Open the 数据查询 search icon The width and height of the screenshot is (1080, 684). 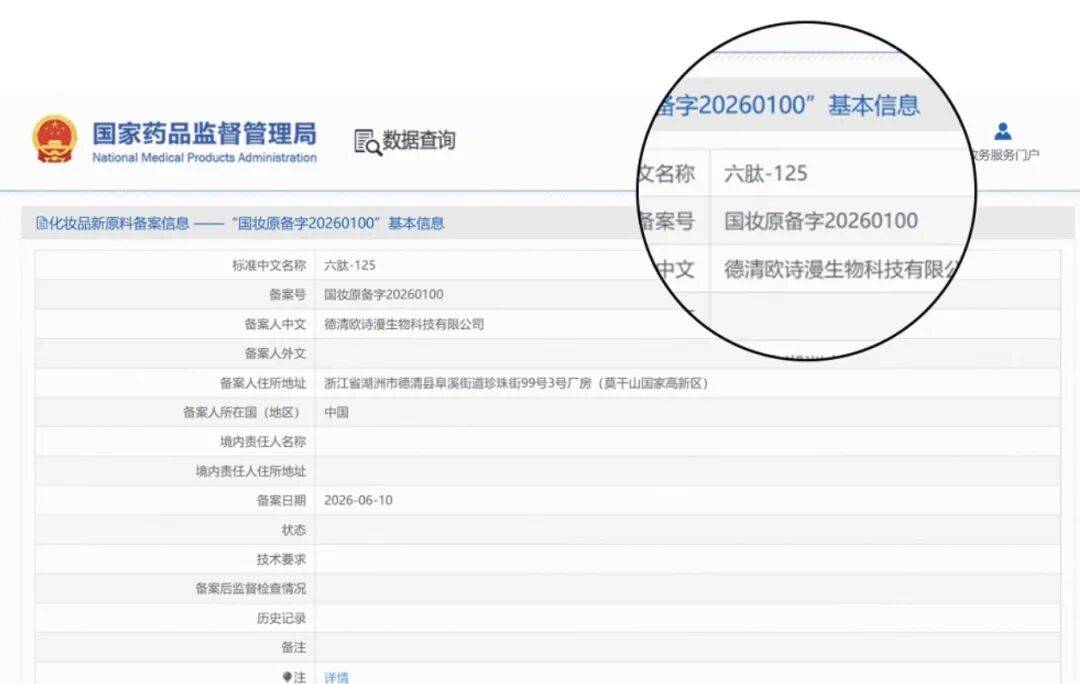click(x=368, y=142)
